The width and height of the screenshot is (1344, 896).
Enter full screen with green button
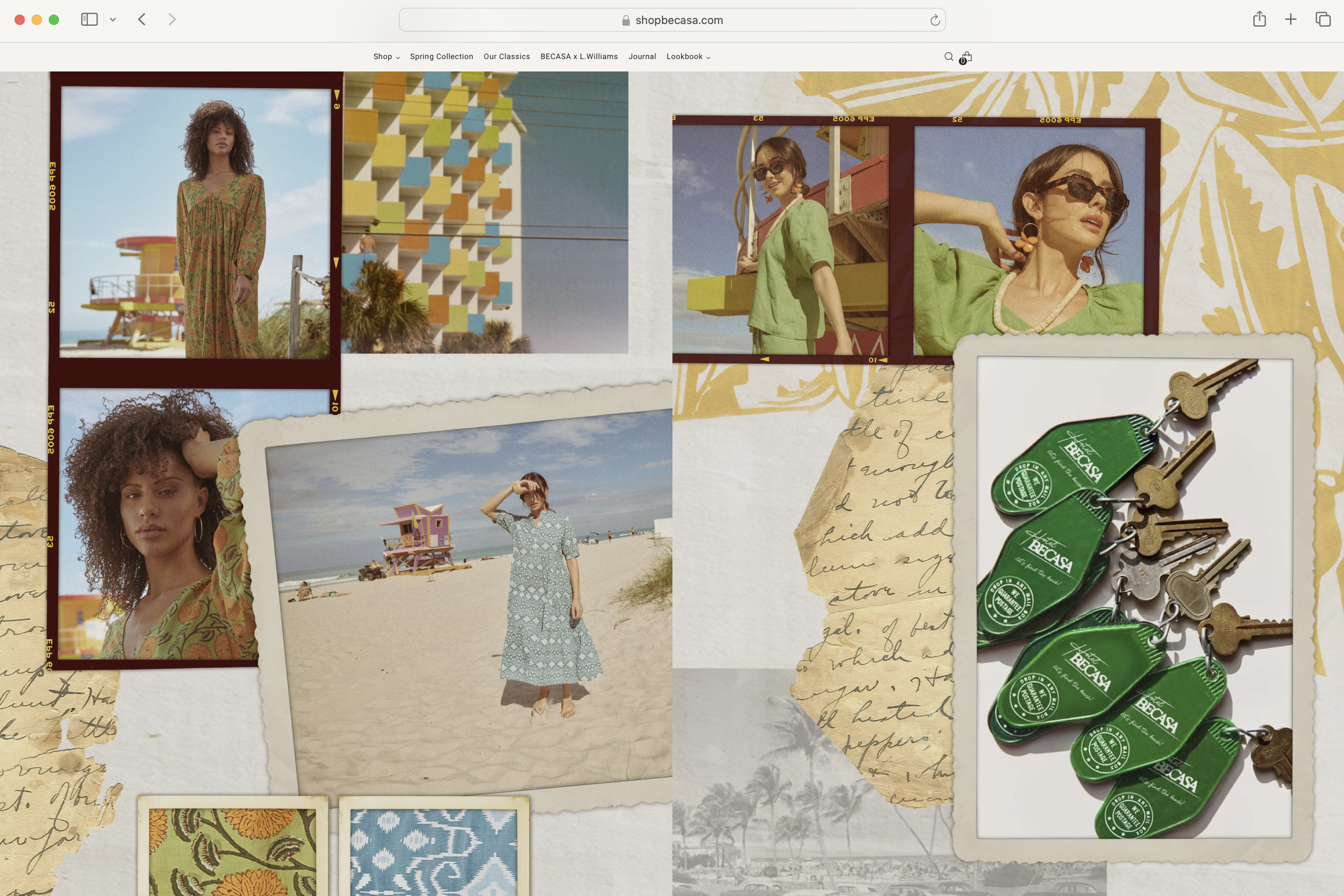(54, 20)
